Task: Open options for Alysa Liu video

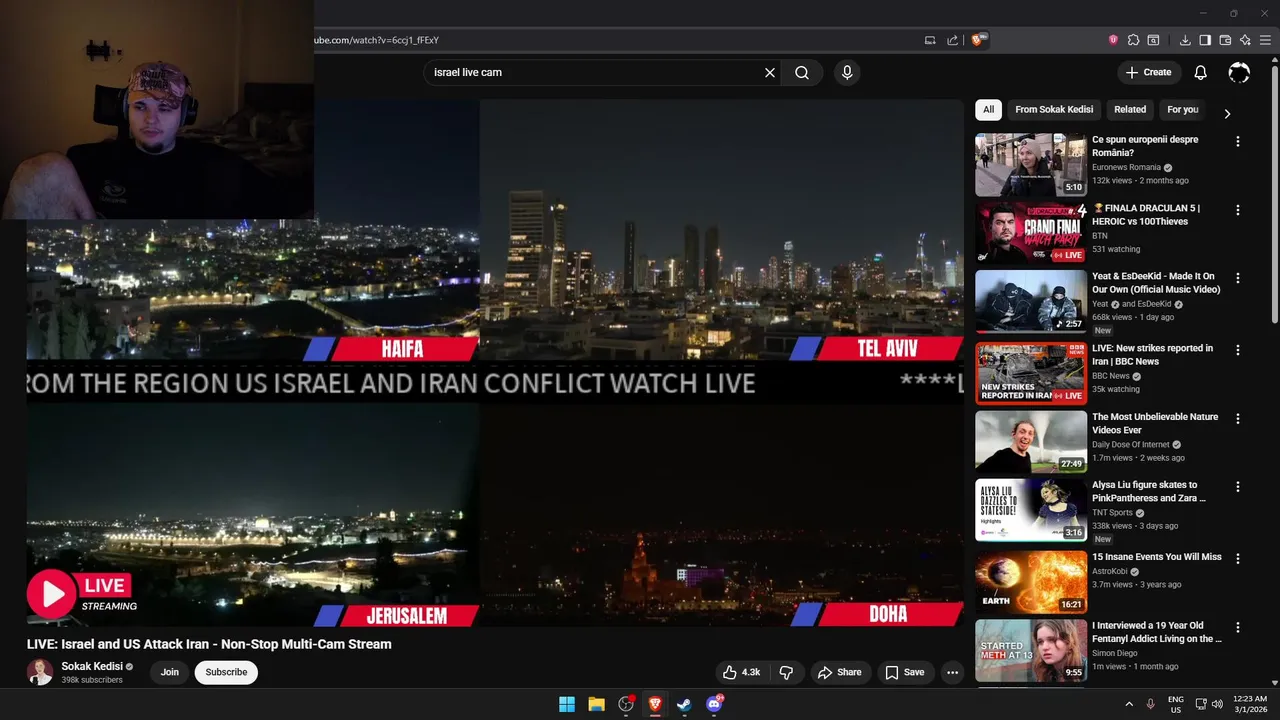Action: pos(1238,487)
